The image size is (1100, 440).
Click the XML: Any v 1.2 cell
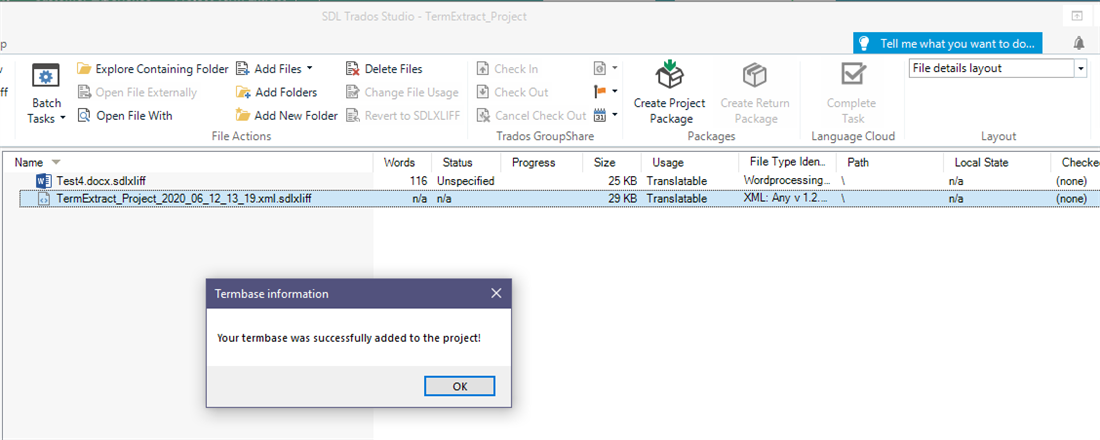(788, 199)
